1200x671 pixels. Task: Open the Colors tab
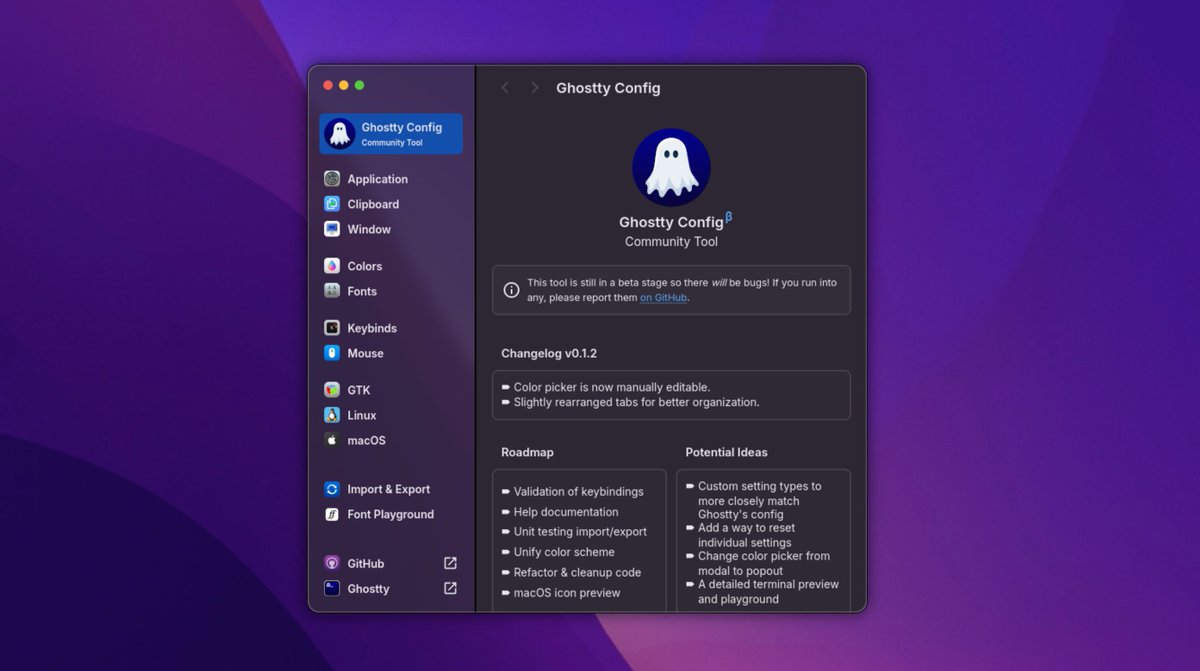pos(365,266)
